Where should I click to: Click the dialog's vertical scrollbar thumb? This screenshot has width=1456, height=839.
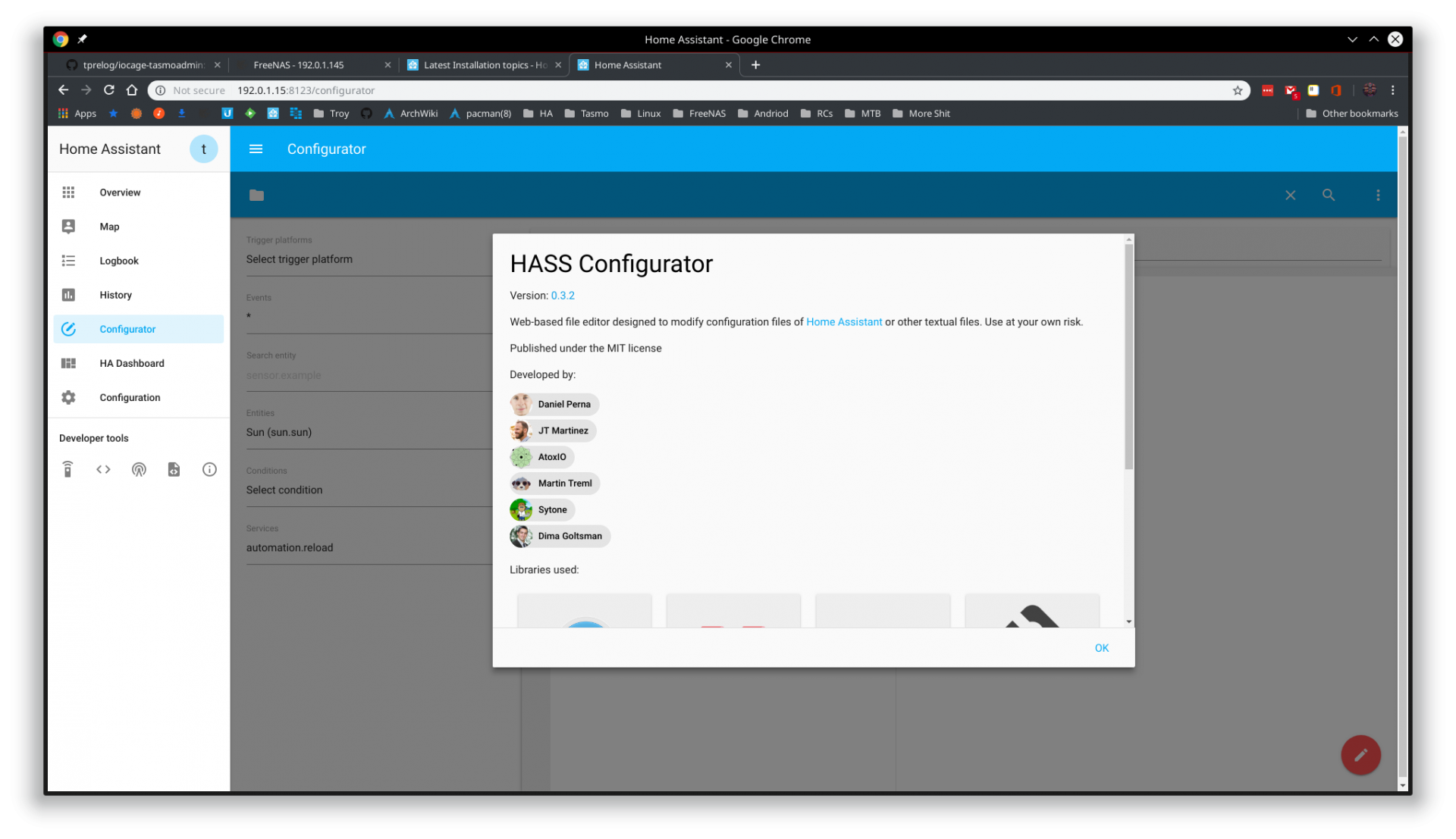(x=1128, y=356)
